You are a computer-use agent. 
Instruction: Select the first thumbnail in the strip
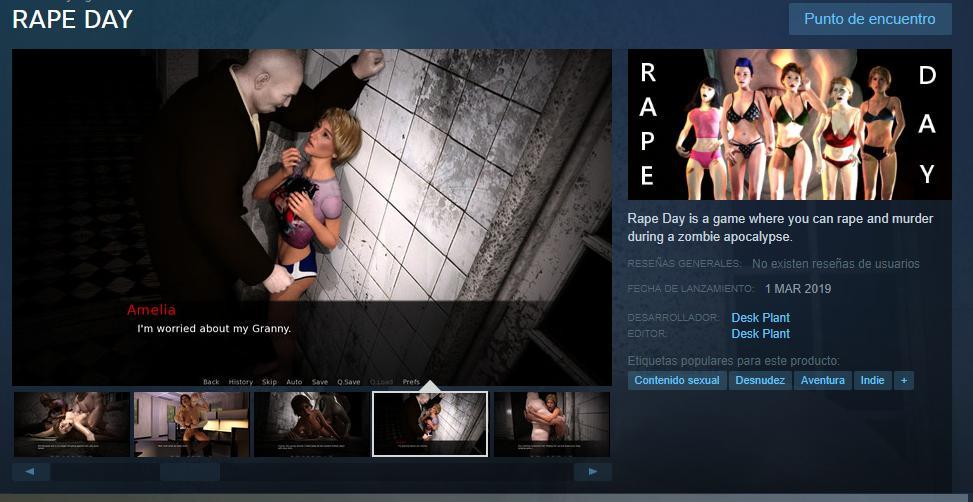(x=71, y=424)
